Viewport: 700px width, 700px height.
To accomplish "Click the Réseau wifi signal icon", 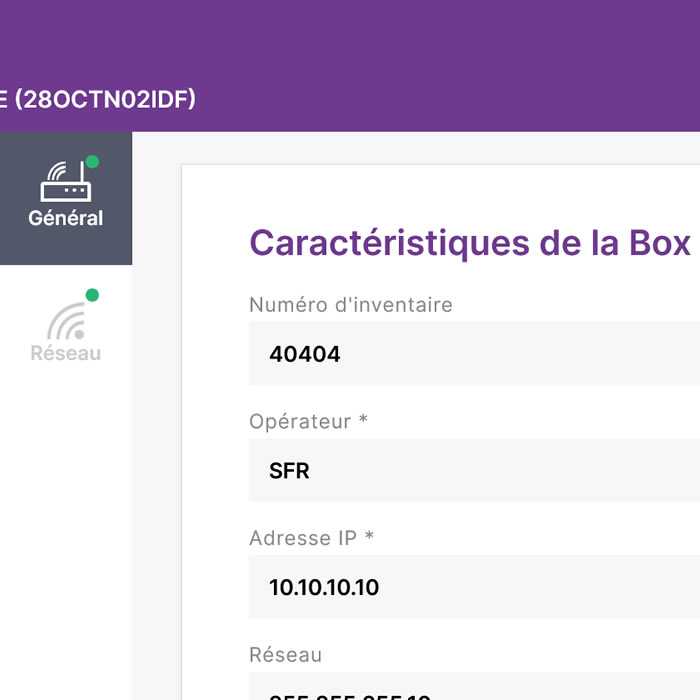I will click(67, 321).
